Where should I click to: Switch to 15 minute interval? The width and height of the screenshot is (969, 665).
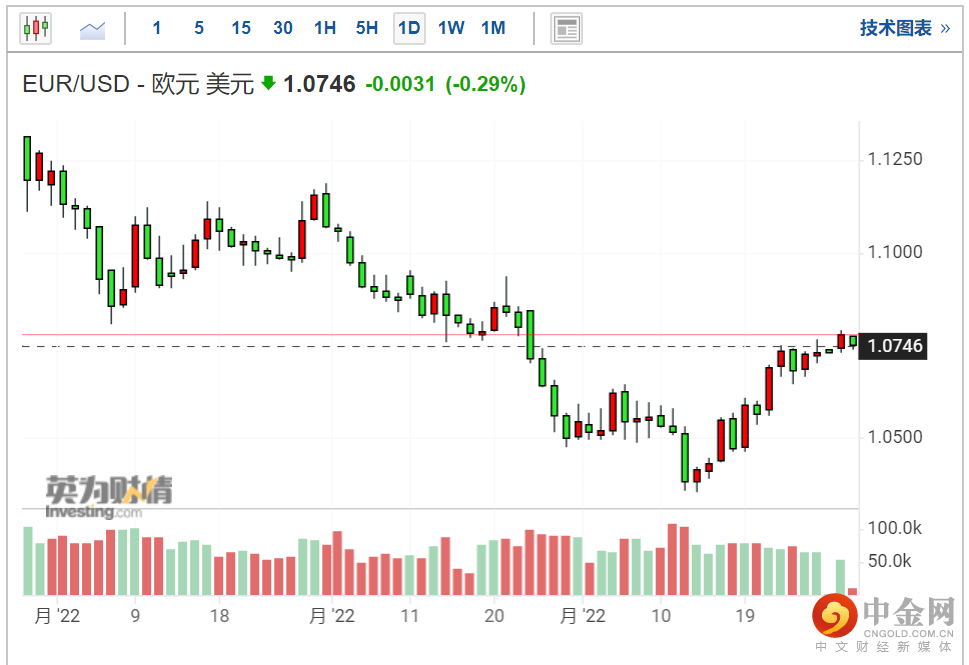pyautogui.click(x=240, y=28)
